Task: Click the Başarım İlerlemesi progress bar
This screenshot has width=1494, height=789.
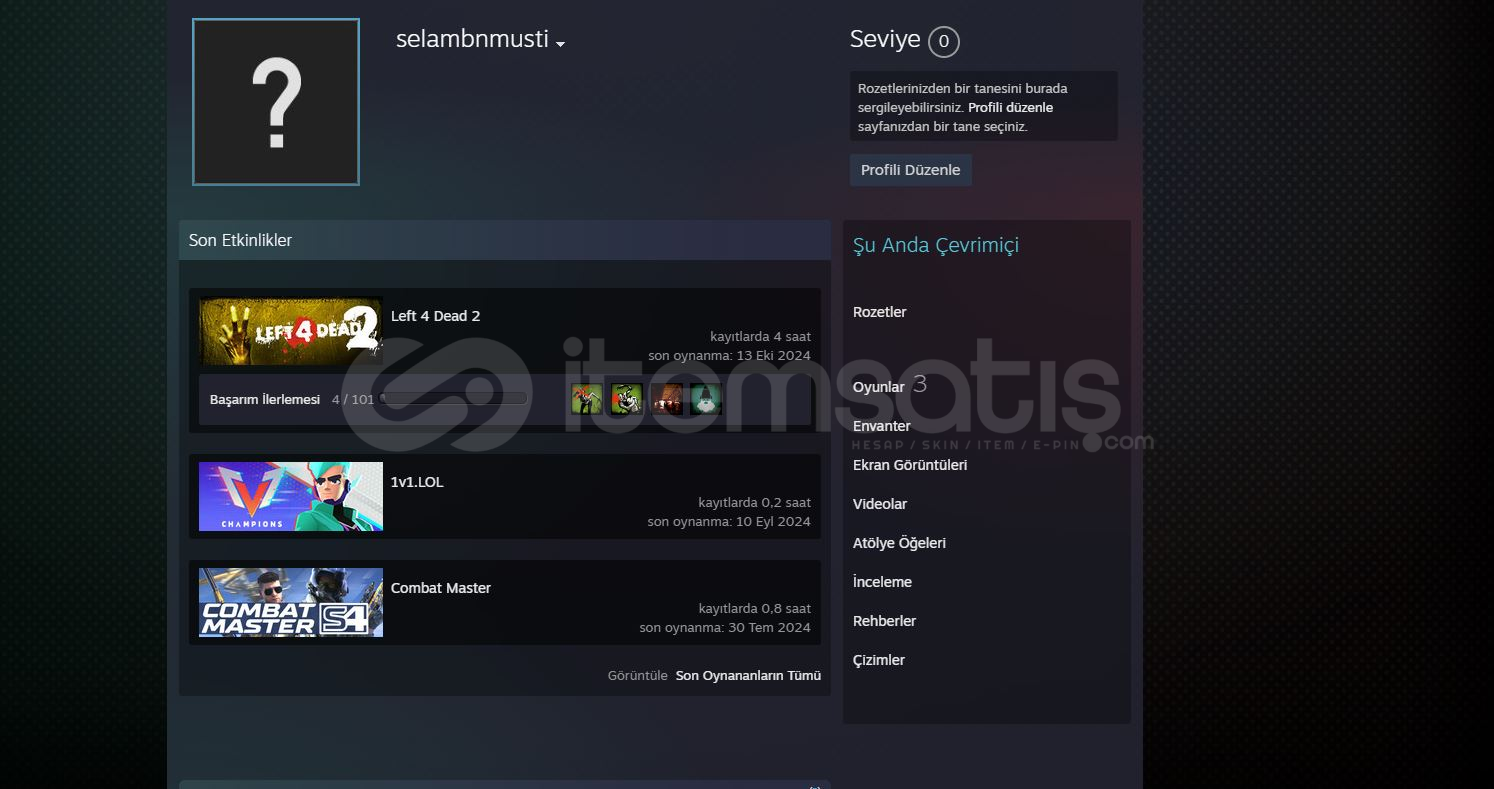Action: coord(453,398)
